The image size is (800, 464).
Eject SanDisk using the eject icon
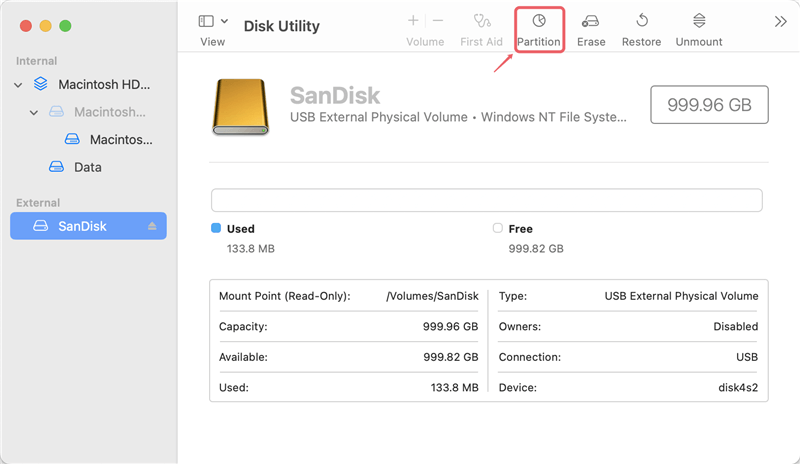152,226
